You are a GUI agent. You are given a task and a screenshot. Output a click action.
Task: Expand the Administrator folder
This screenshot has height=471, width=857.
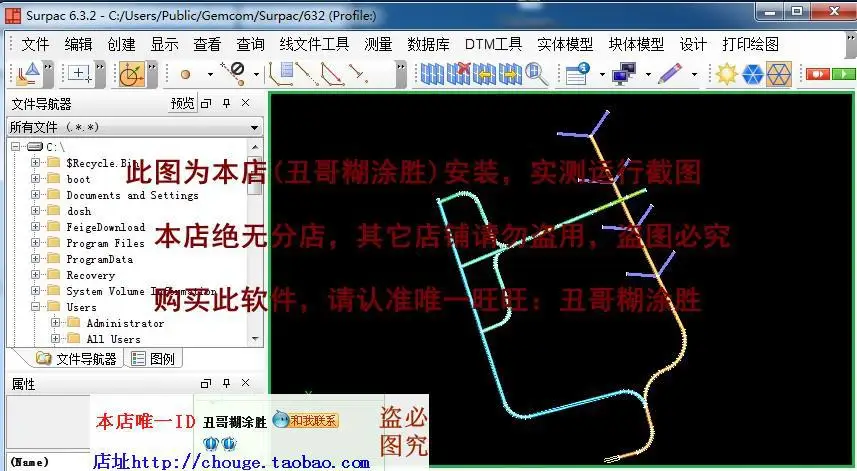pos(55,322)
